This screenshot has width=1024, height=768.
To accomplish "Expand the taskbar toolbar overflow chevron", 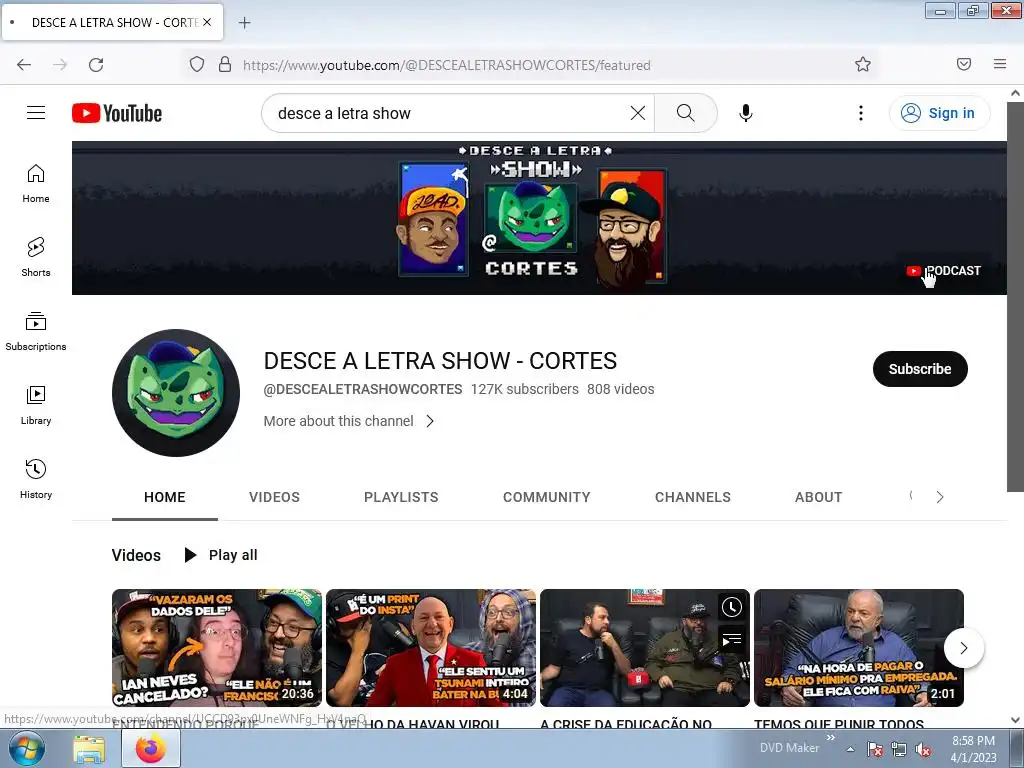I will (831, 738).
